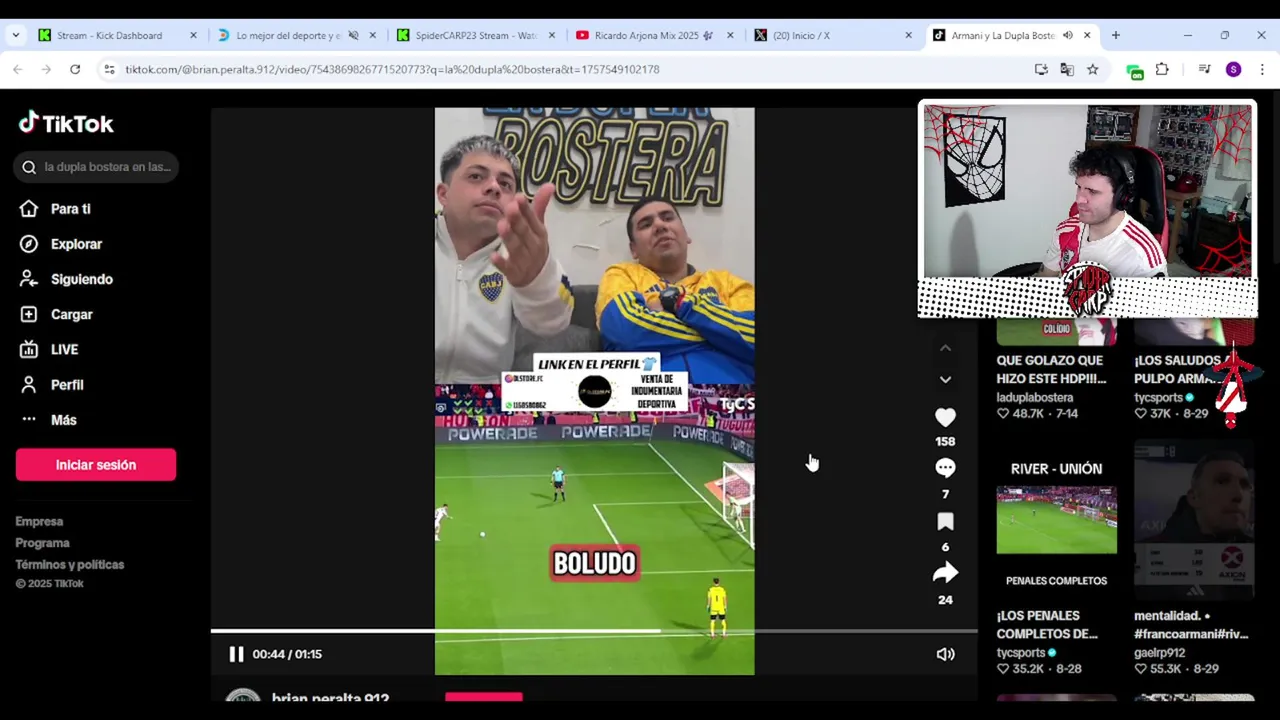This screenshot has width=1280, height=720.
Task: Open Explorar section
Action: (76, 244)
